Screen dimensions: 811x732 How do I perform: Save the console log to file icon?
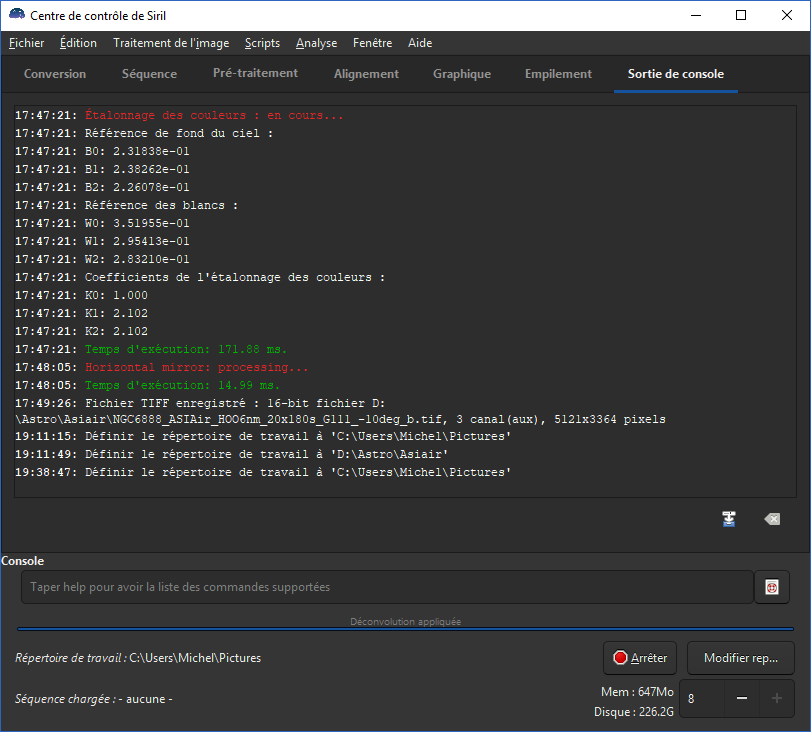pyautogui.click(x=729, y=519)
